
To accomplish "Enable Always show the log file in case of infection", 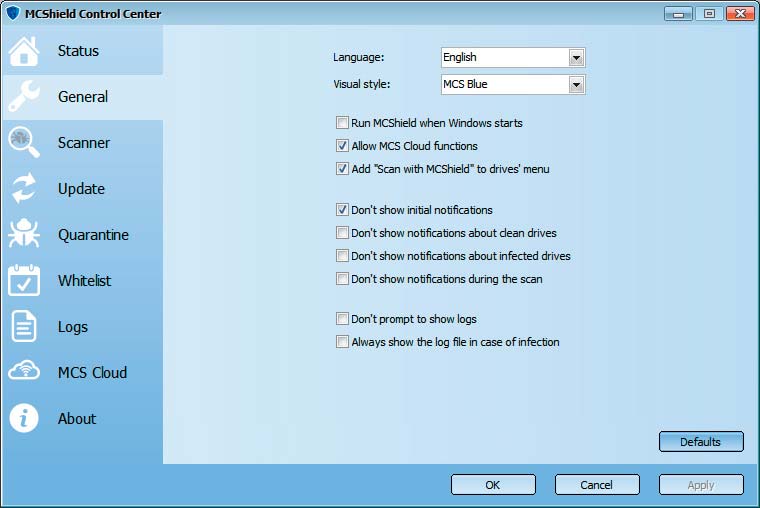I will [x=342, y=342].
